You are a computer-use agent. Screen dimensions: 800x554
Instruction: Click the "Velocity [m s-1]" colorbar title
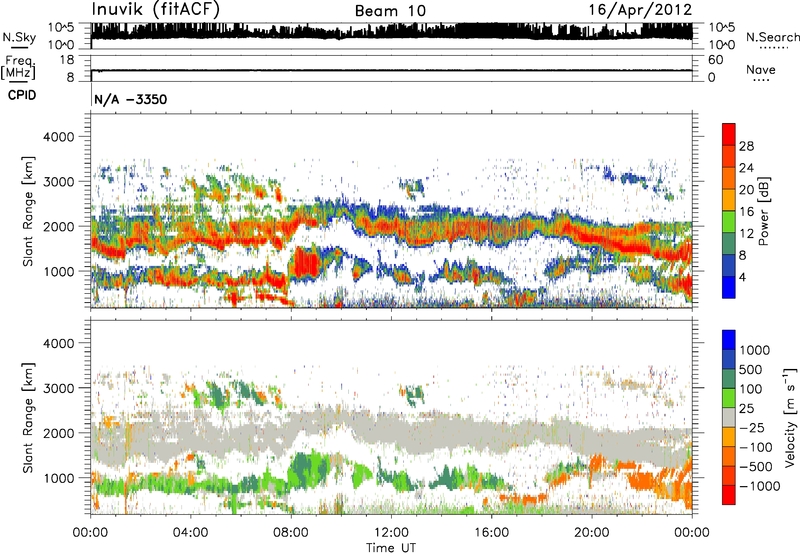(790, 418)
